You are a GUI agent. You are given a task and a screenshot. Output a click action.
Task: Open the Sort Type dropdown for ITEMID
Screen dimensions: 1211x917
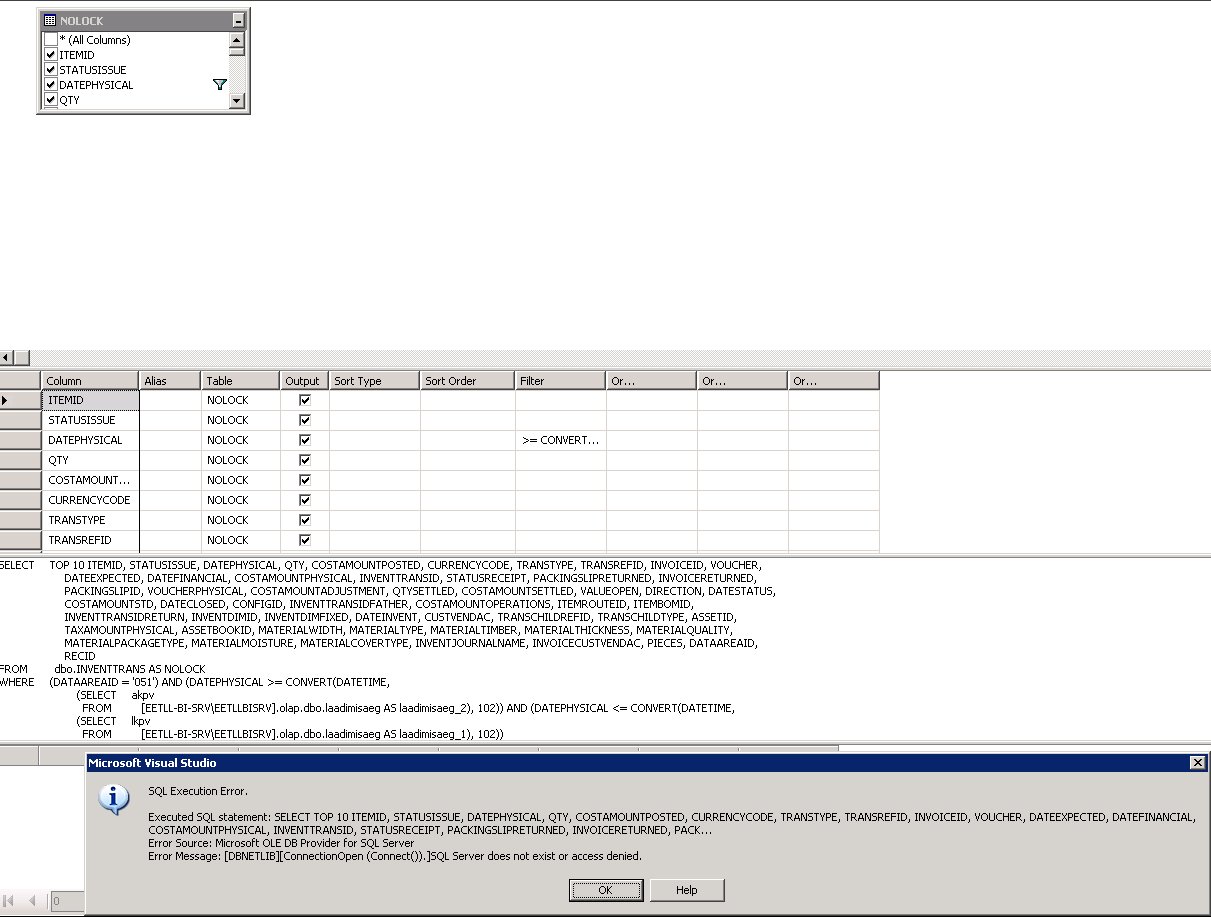tap(373, 399)
